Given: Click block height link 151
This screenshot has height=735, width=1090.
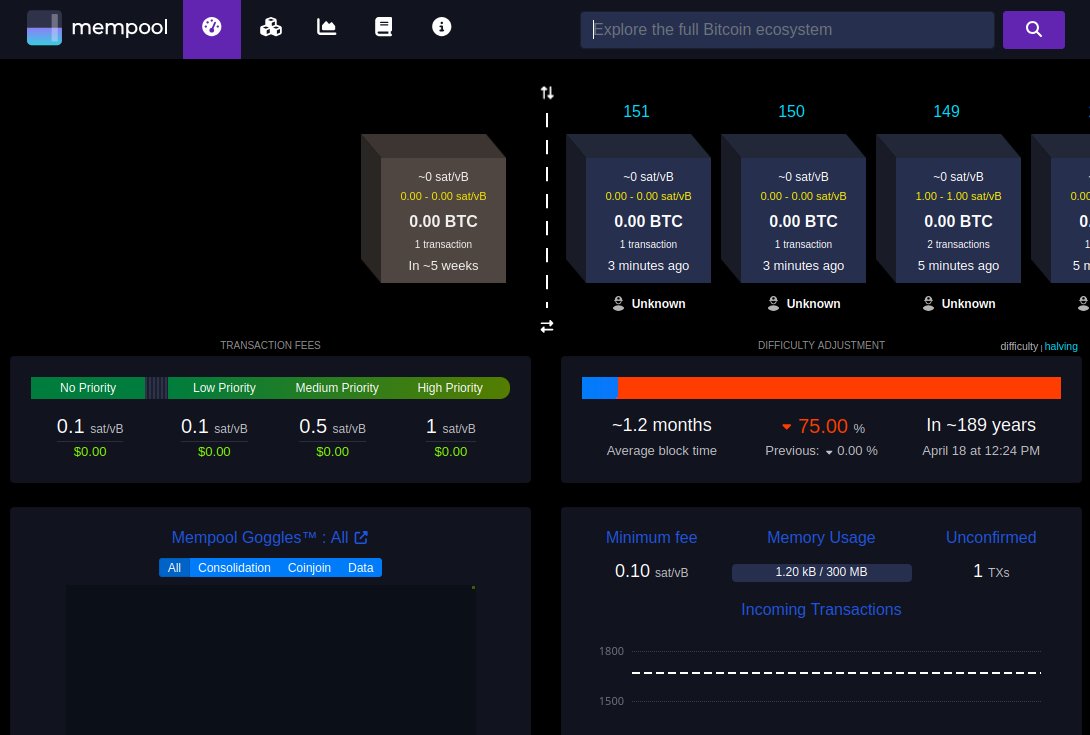Looking at the screenshot, I should (636, 111).
